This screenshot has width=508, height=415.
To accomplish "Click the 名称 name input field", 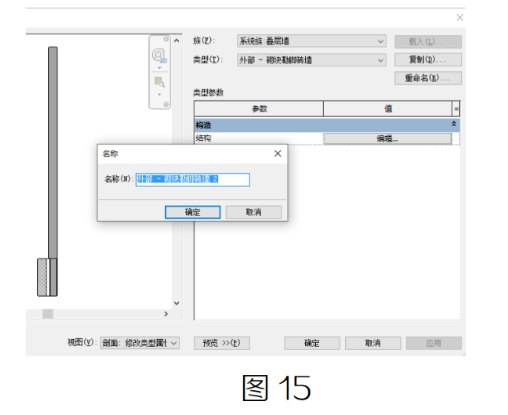I will 193,179.
